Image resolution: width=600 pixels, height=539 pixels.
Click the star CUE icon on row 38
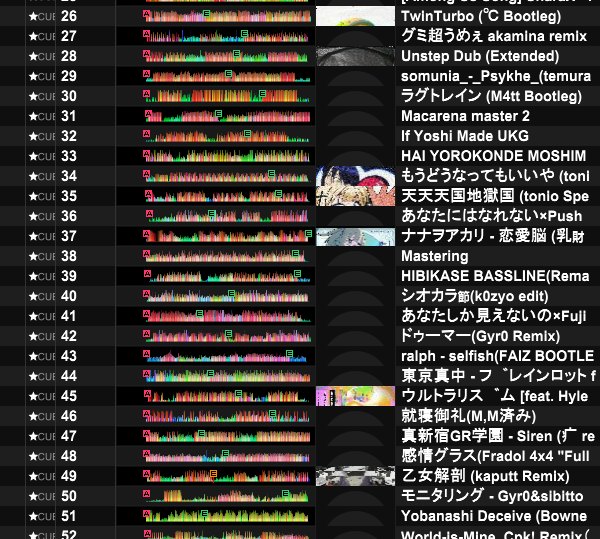pos(42,256)
